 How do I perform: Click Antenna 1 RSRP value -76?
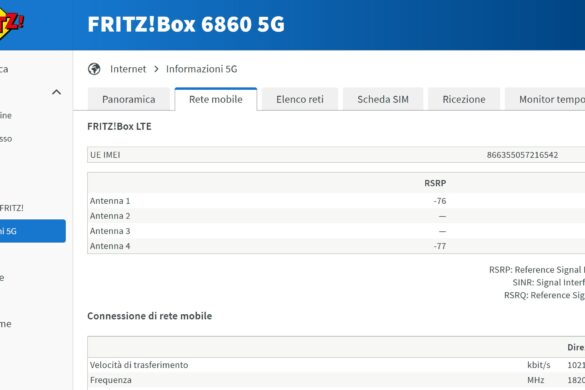click(440, 201)
